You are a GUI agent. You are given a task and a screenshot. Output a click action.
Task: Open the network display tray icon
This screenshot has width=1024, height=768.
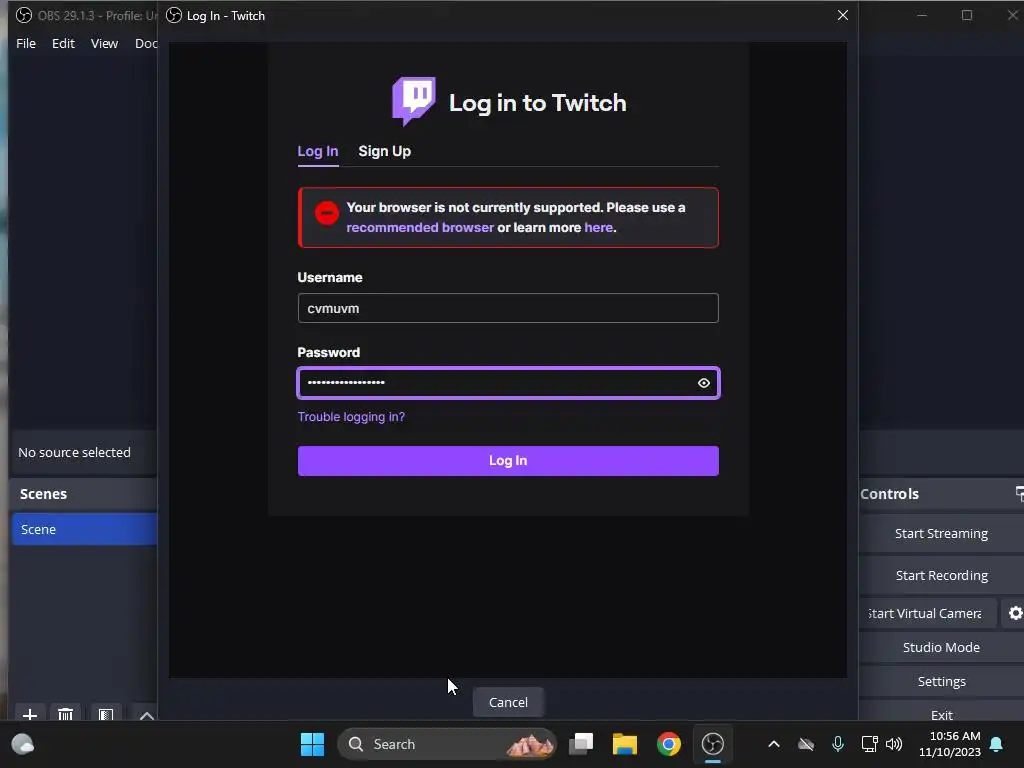click(x=869, y=744)
